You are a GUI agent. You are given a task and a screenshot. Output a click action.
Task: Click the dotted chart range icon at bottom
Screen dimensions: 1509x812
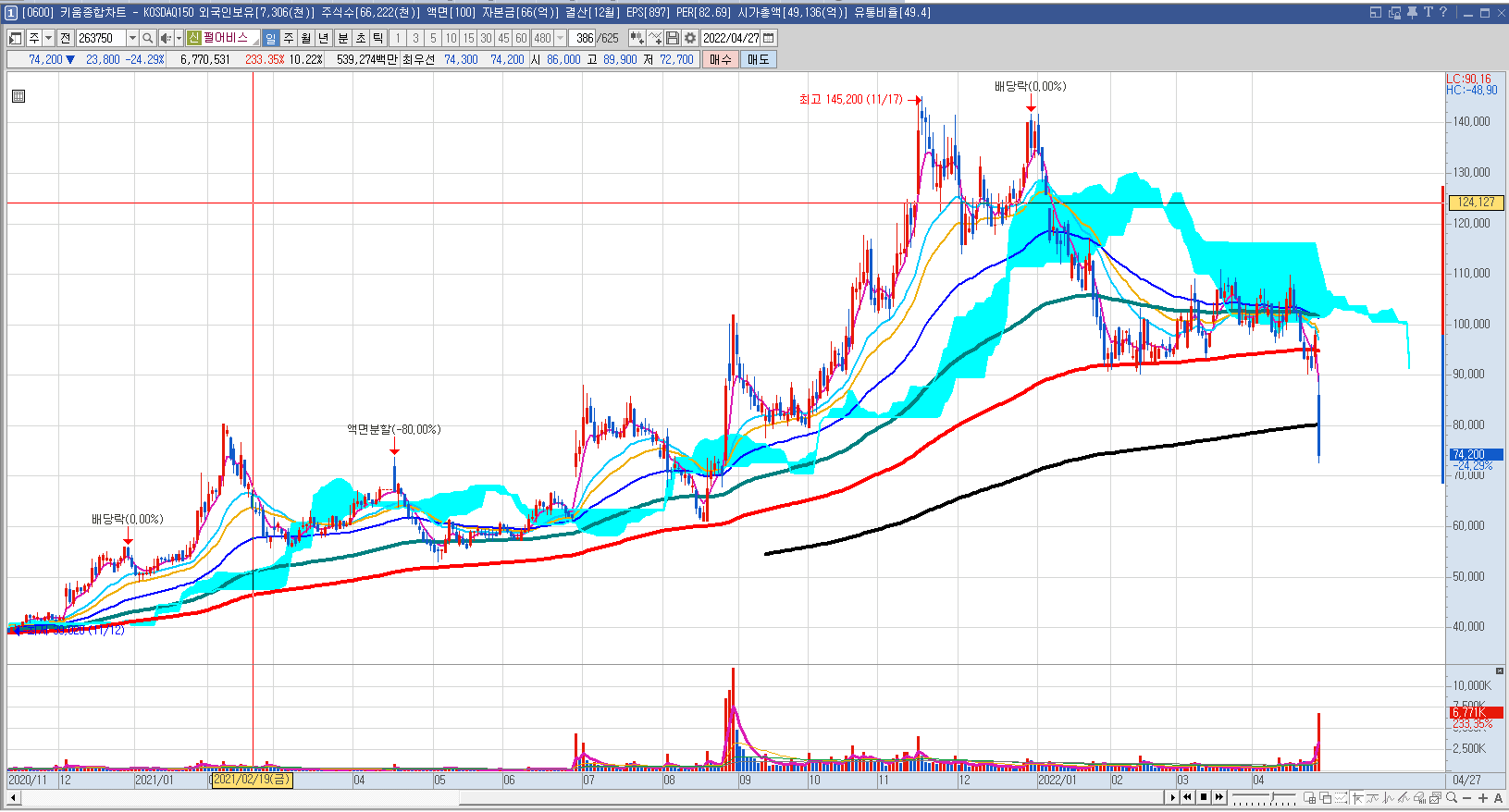(x=1341, y=797)
